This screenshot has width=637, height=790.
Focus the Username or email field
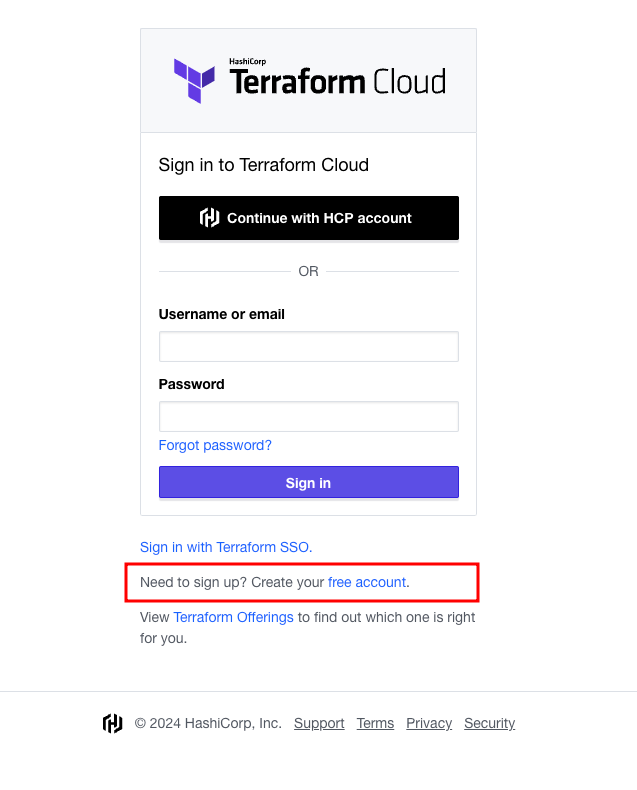pos(308,347)
